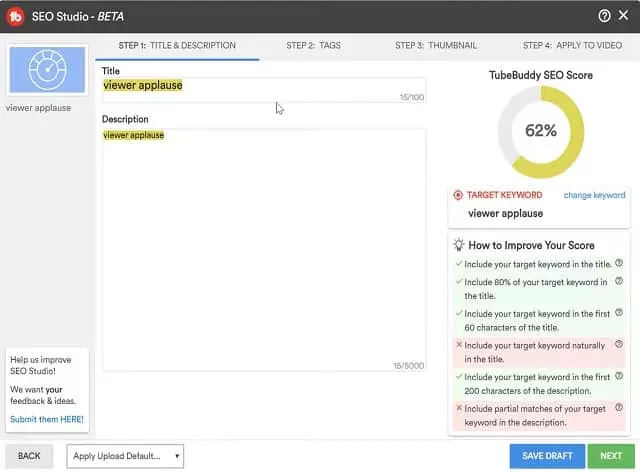640x472 pixels.
Task: Click the 62% SEO score ring
Action: click(x=541, y=131)
